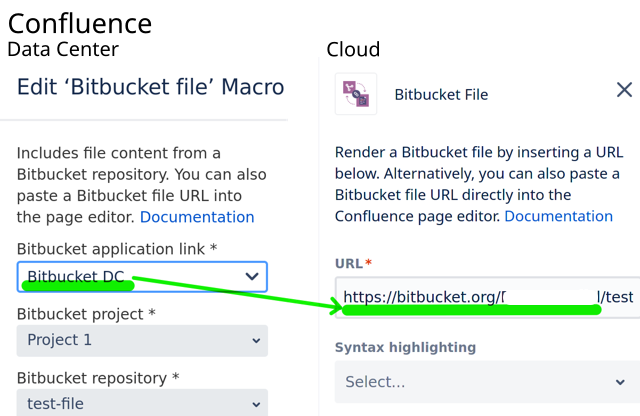This screenshot has height=416, width=640.
Task: Open the test-file repository dropdown
Action: coord(142,403)
